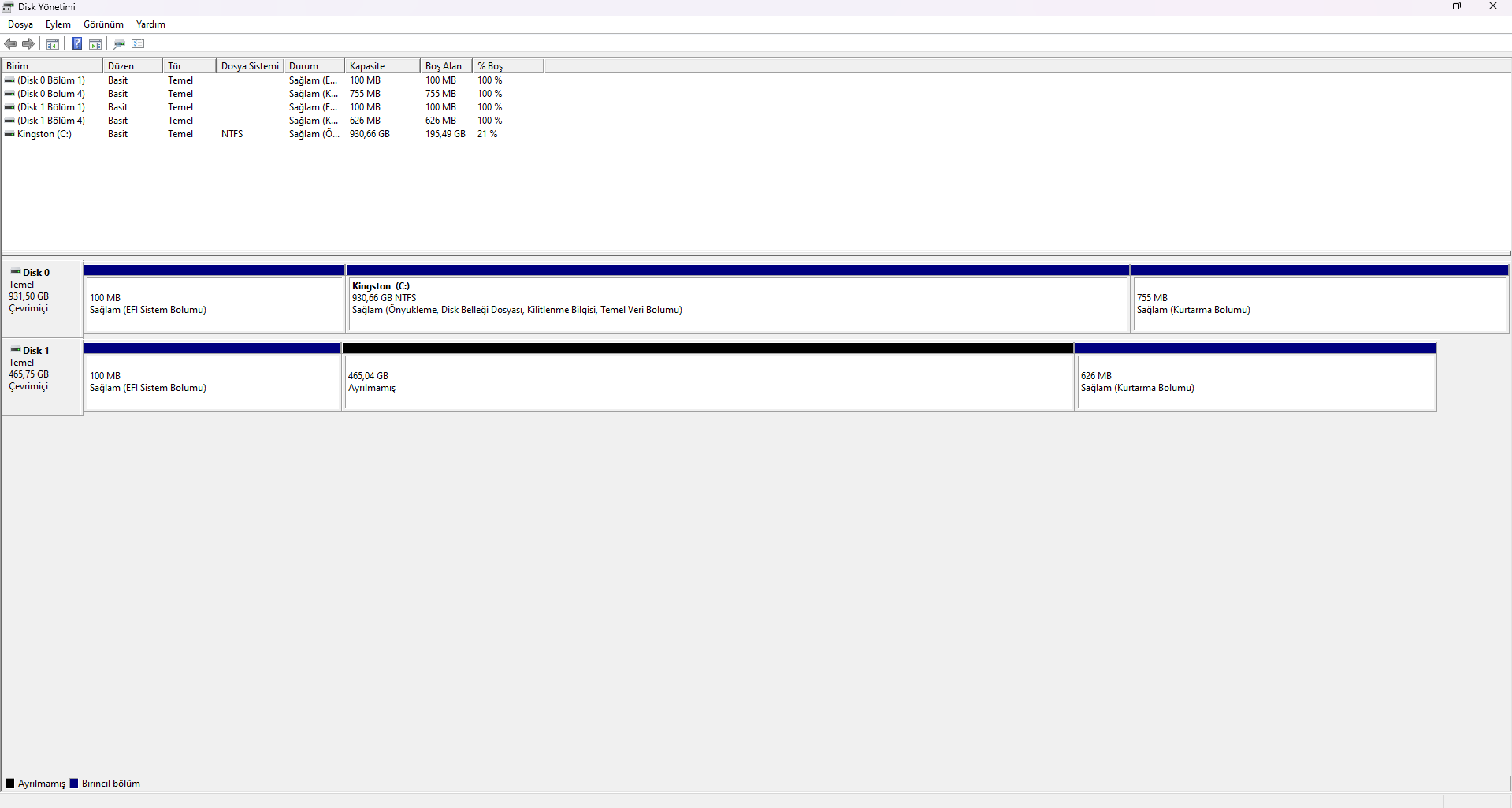Click the Back arrow in the toolbar
Image resolution: width=1512 pixels, height=808 pixels.
pos(10,44)
